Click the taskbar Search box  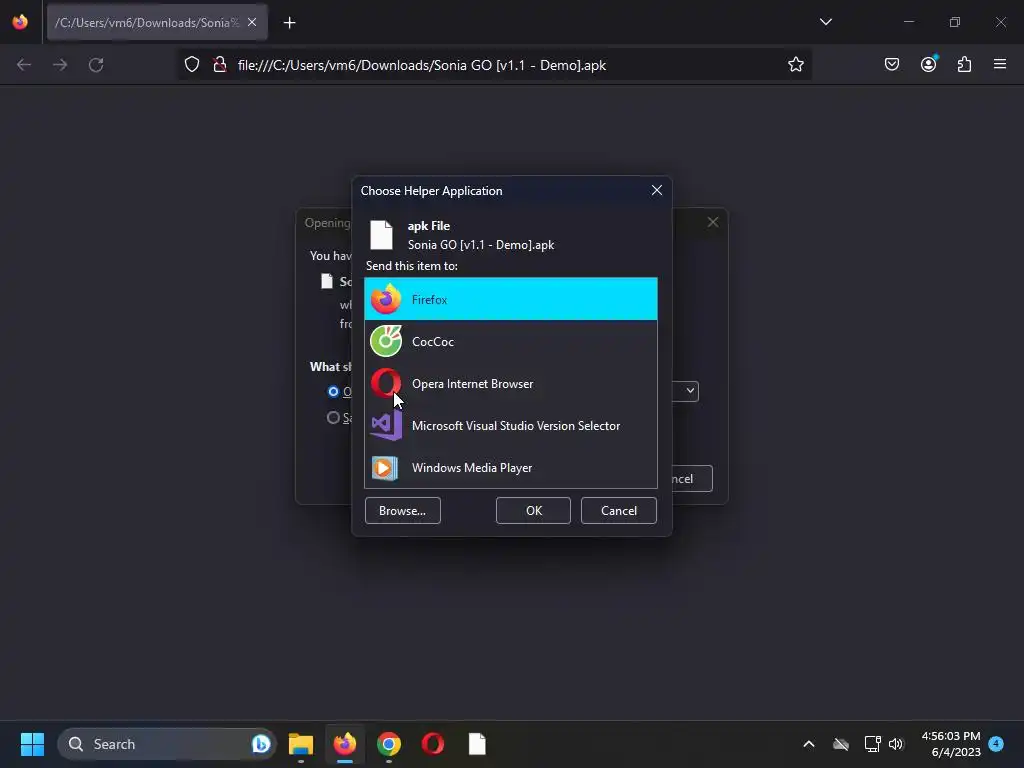pyautogui.click(x=167, y=744)
